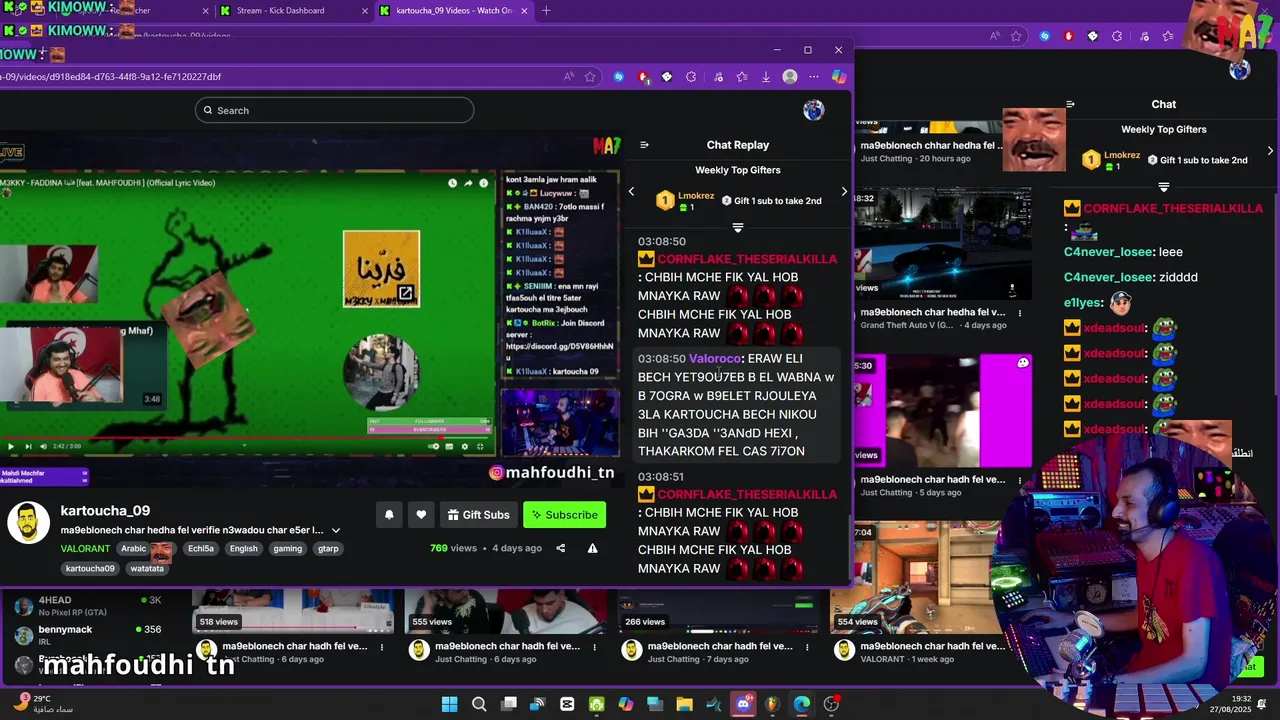Click the English tag
Image resolution: width=1280 pixels, height=720 pixels.
coord(243,548)
